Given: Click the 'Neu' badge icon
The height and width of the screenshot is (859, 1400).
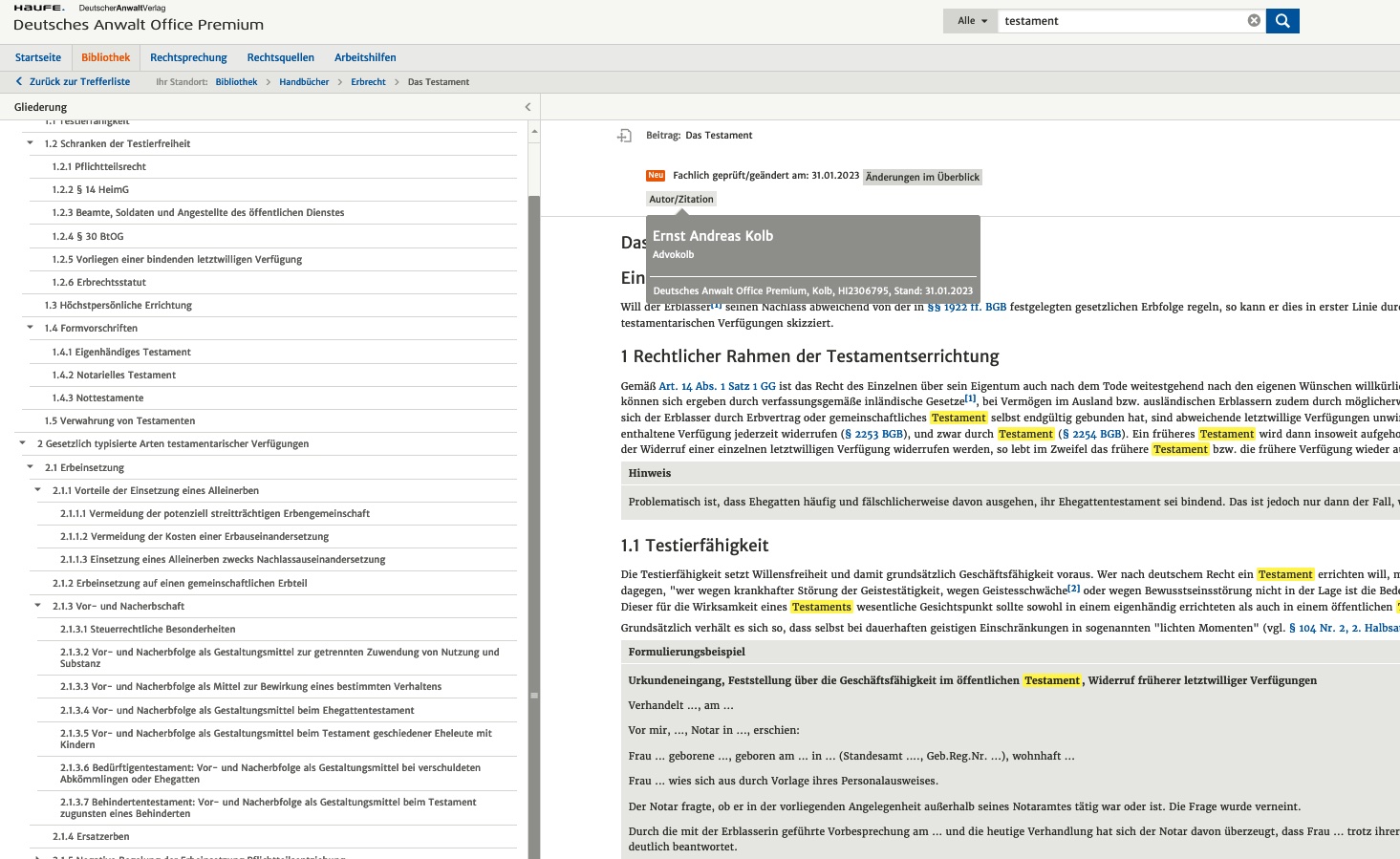Looking at the screenshot, I should click(x=656, y=175).
